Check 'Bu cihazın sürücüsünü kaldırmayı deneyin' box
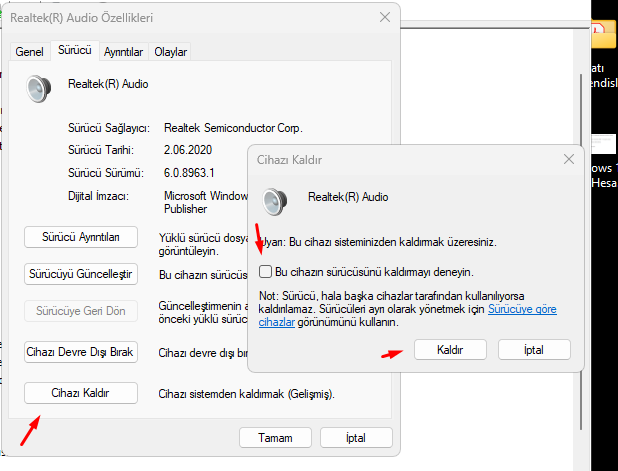 pyautogui.click(x=265, y=272)
